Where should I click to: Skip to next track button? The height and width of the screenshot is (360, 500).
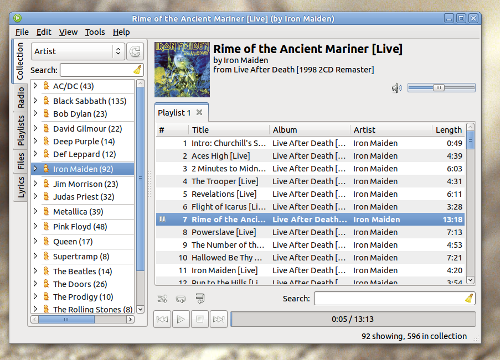tap(219, 319)
